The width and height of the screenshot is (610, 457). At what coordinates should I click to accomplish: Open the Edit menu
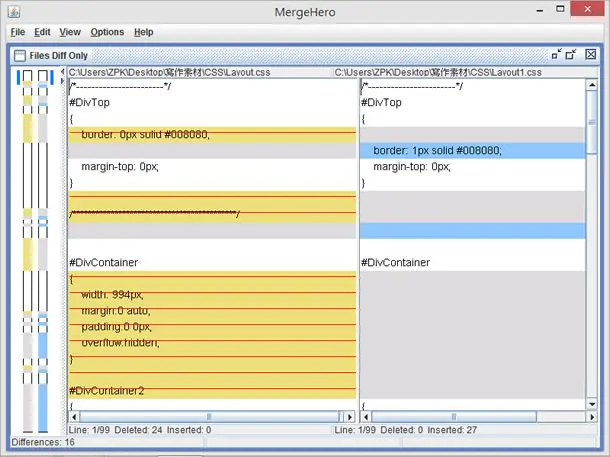tap(42, 32)
